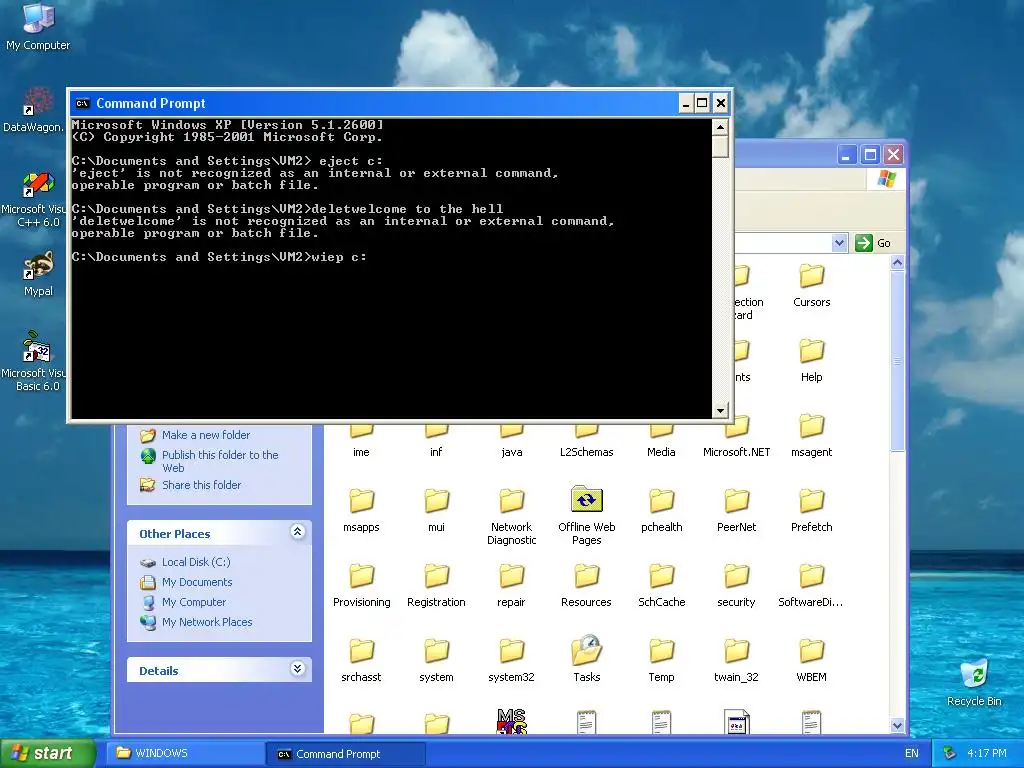Click the system tray network icon

click(950, 754)
